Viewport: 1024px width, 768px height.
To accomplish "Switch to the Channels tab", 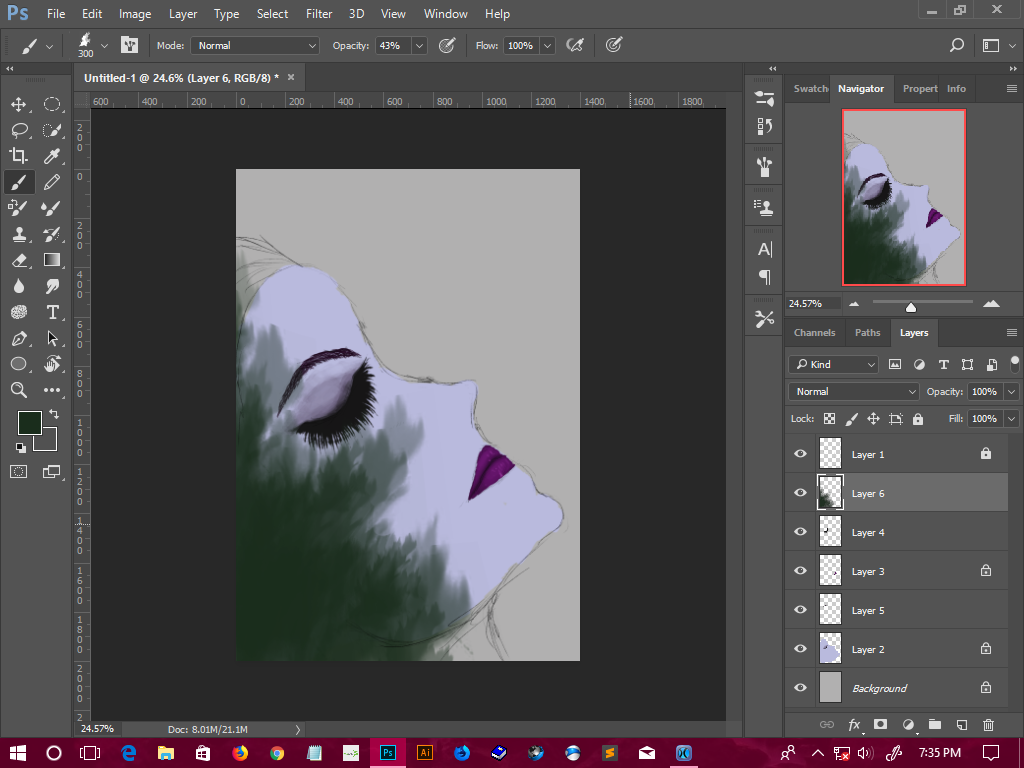I will point(814,332).
